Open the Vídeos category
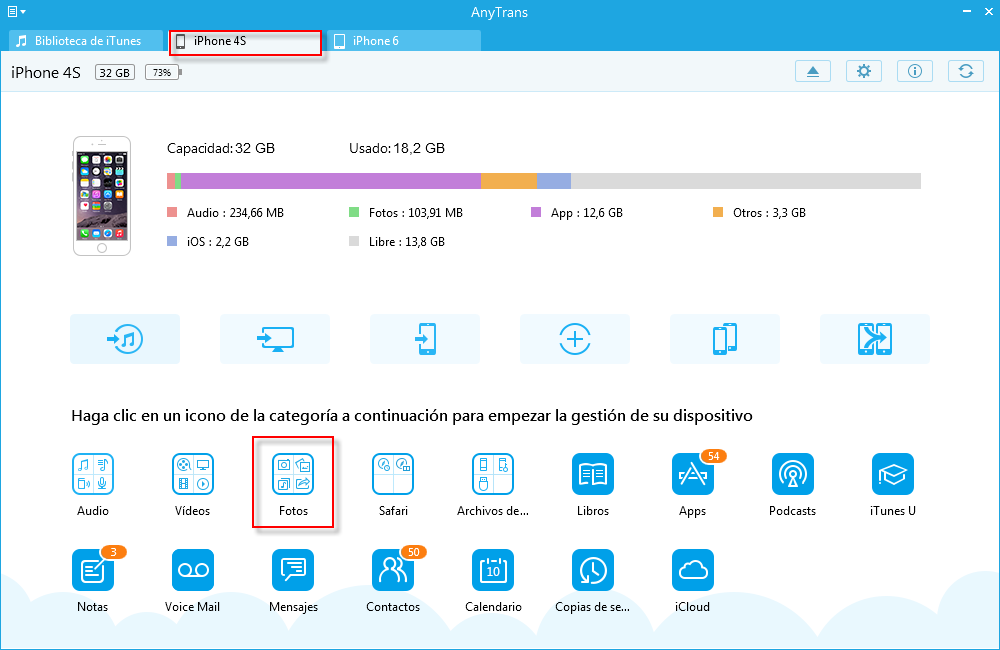This screenshot has width=1000, height=650. pyautogui.click(x=193, y=474)
